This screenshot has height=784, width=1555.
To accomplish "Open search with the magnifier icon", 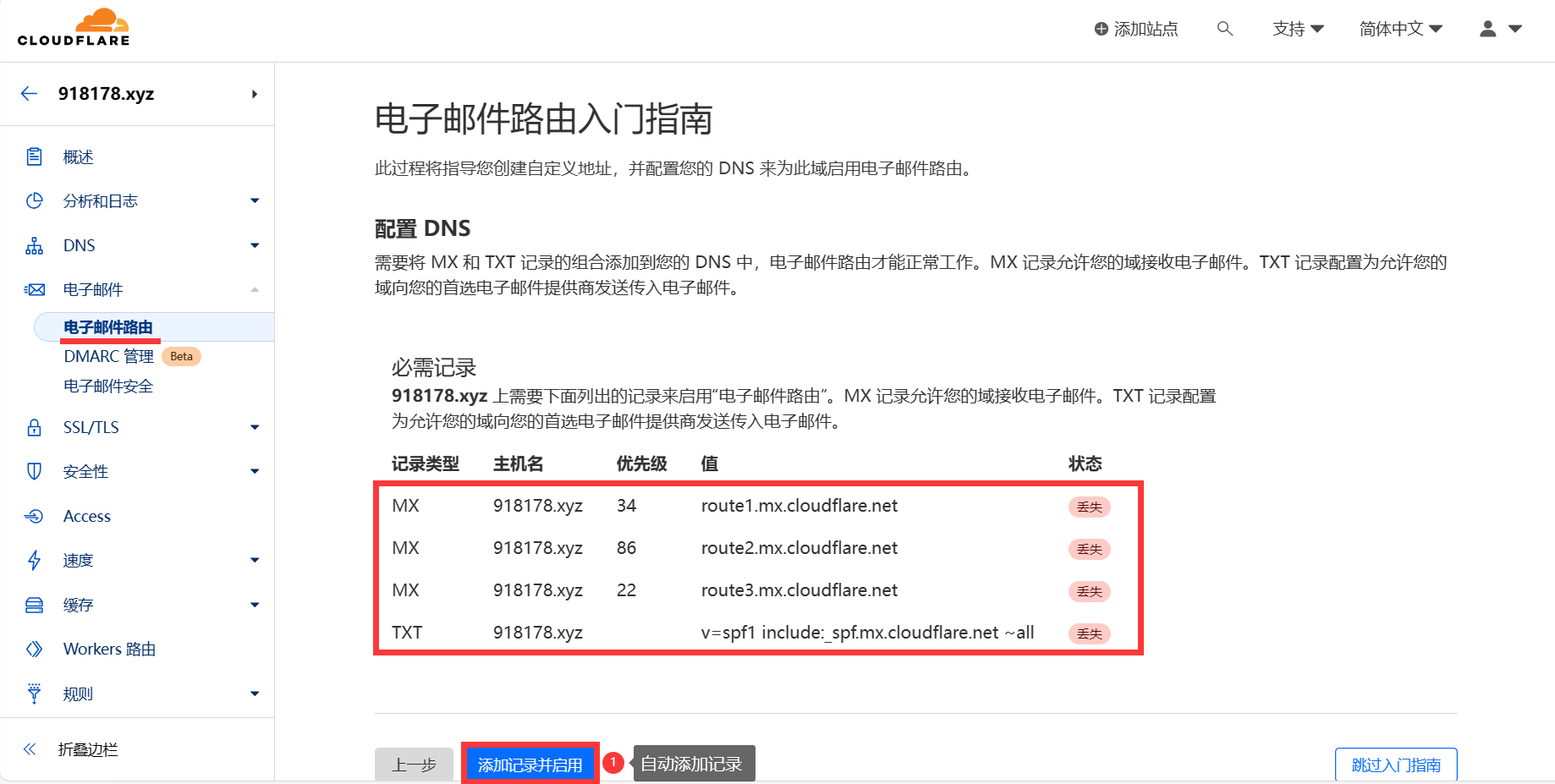I will [1224, 29].
